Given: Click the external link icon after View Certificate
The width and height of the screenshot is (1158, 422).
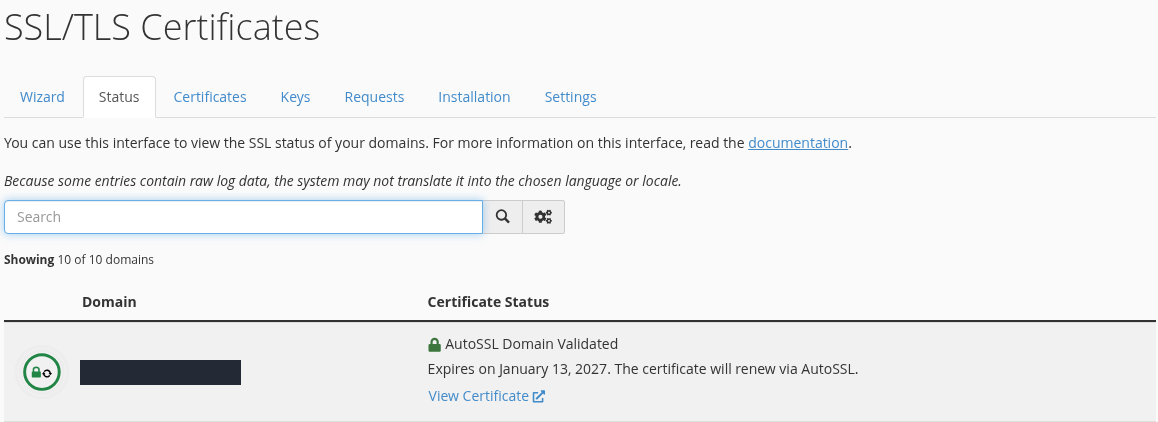Looking at the screenshot, I should point(539,396).
